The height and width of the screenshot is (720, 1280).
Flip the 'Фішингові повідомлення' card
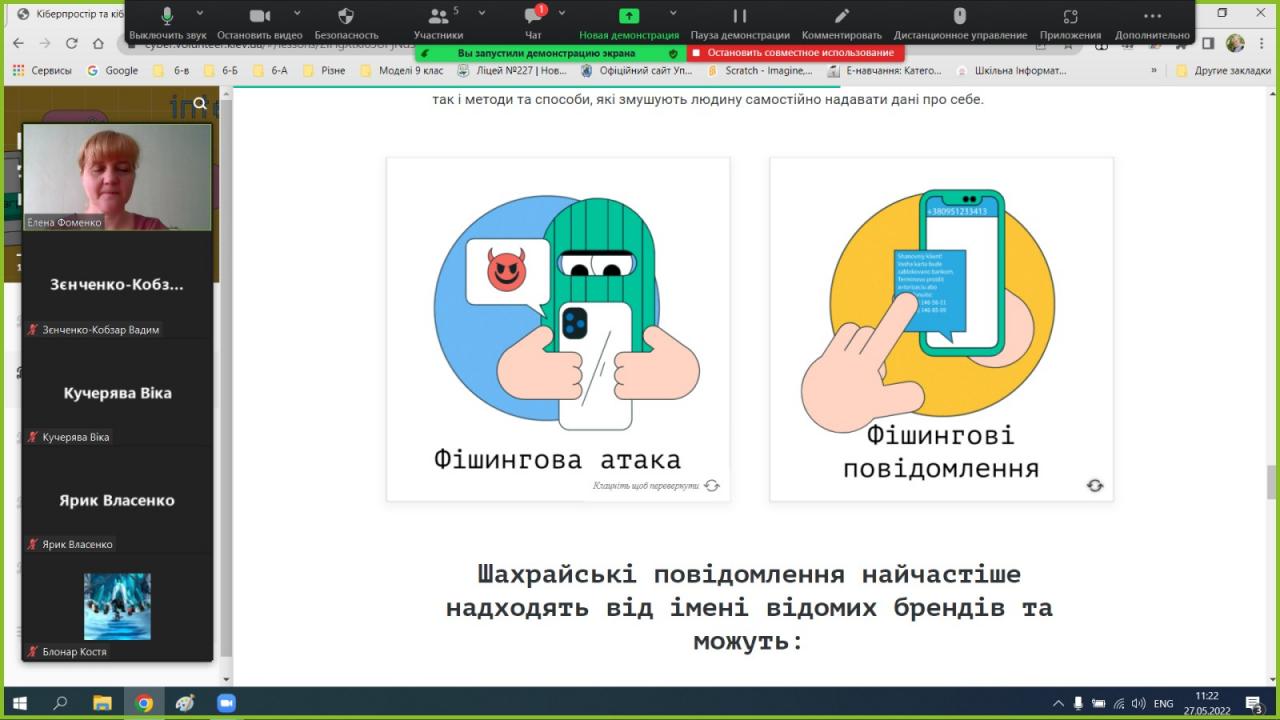coord(1095,486)
